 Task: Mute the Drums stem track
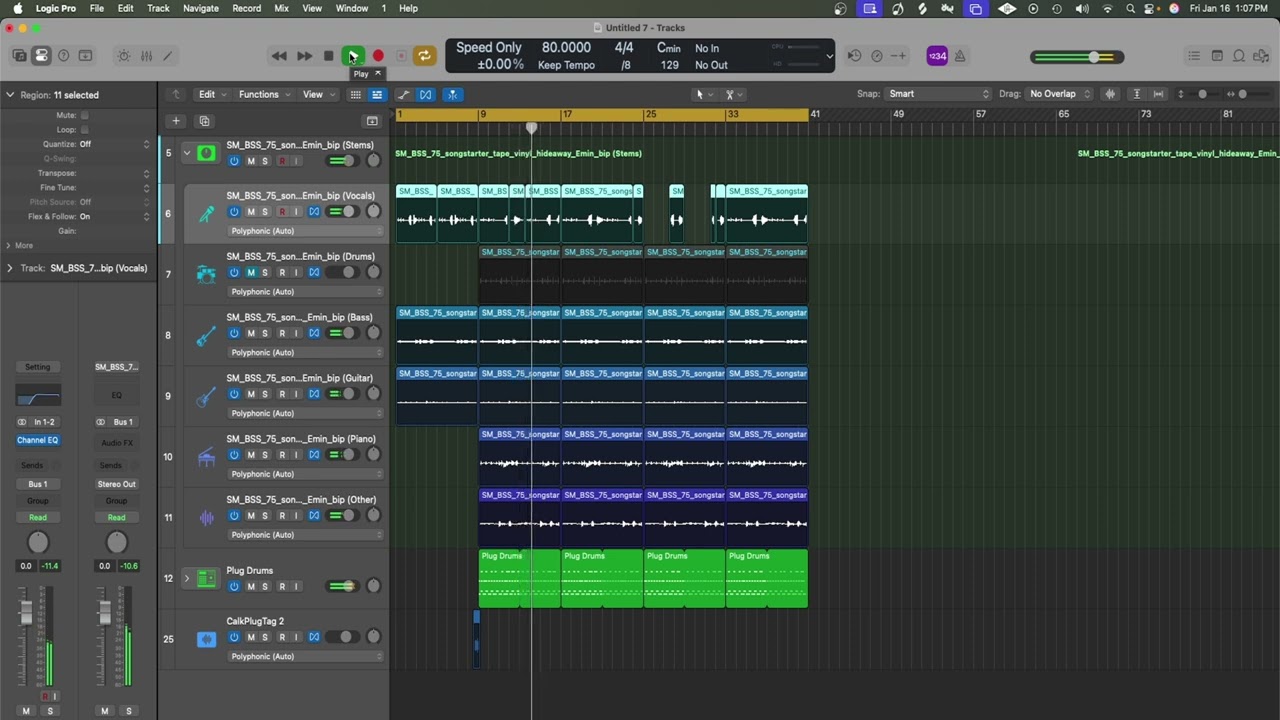point(251,272)
